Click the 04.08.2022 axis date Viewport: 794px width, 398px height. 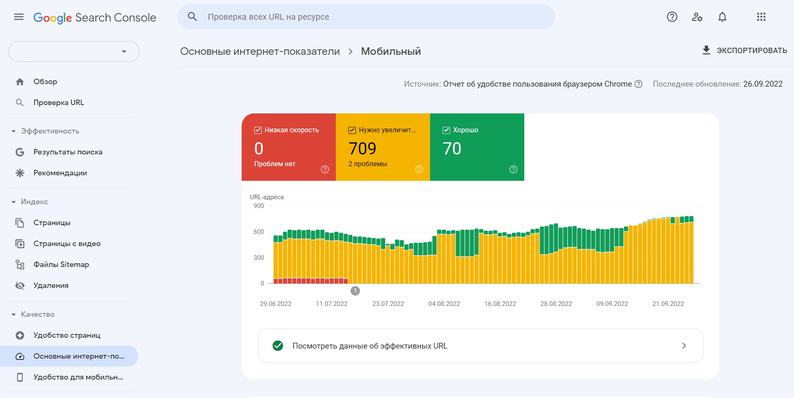(x=444, y=304)
